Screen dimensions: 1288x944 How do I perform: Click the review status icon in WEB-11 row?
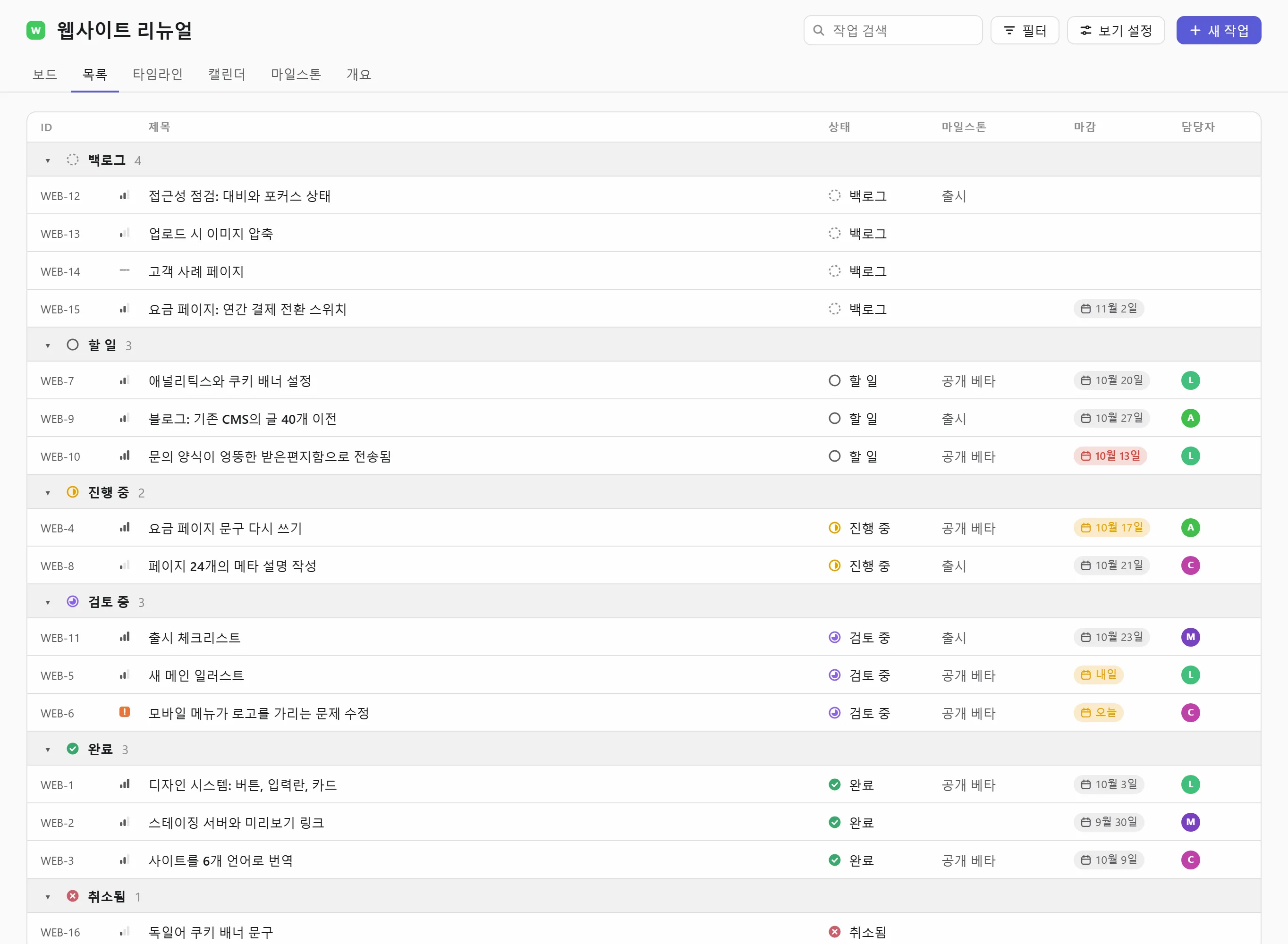point(834,637)
